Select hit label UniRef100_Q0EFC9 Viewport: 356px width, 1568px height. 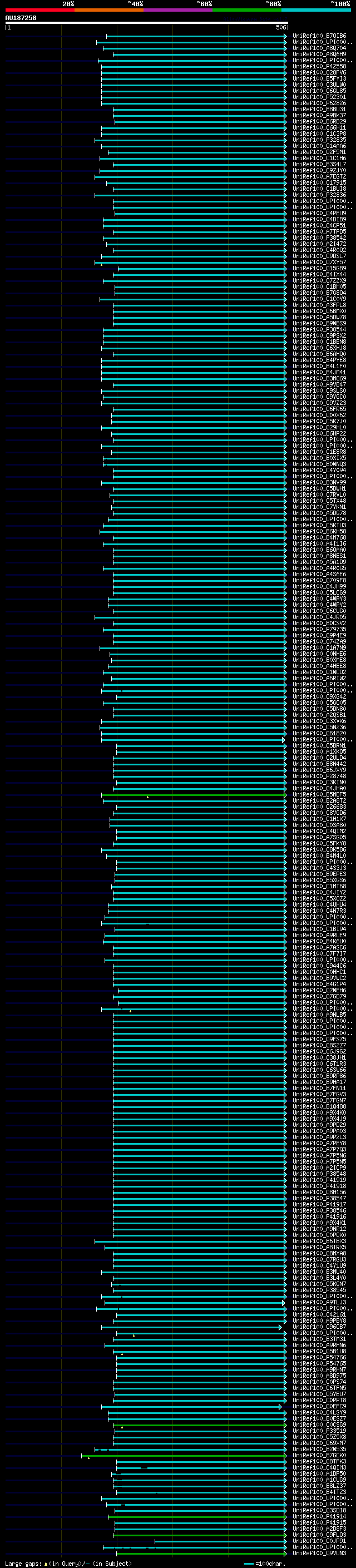[x=319, y=1407]
